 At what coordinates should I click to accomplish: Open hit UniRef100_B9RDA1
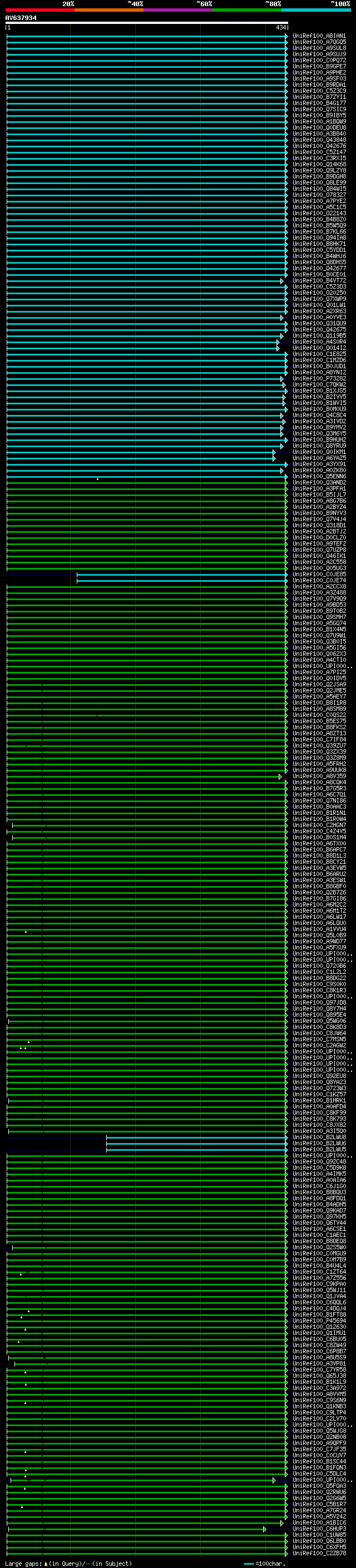319,85
